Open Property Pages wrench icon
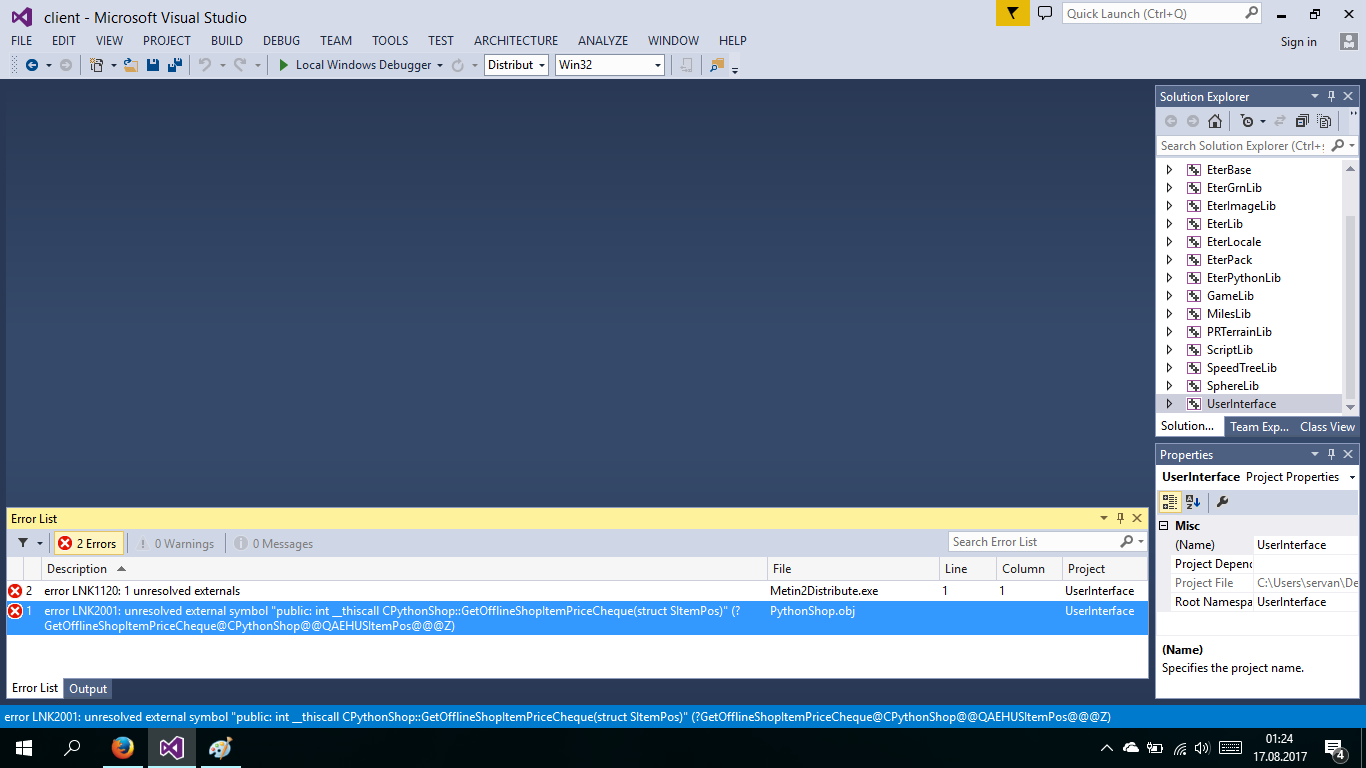1366x768 pixels. pos(1222,502)
